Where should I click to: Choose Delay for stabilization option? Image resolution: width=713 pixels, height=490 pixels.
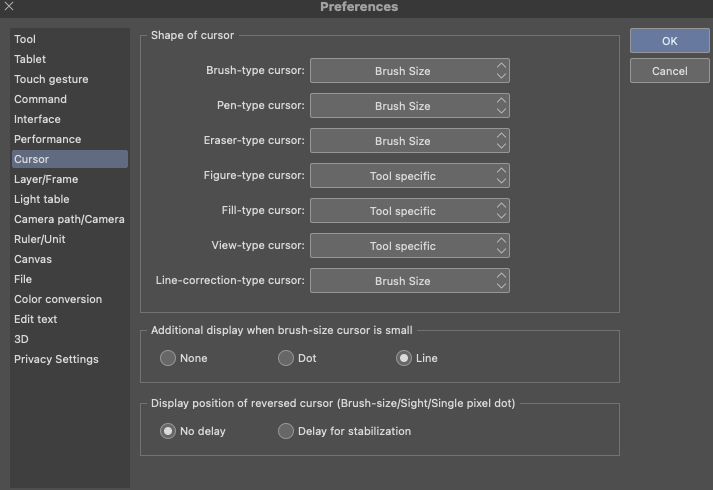click(x=286, y=431)
